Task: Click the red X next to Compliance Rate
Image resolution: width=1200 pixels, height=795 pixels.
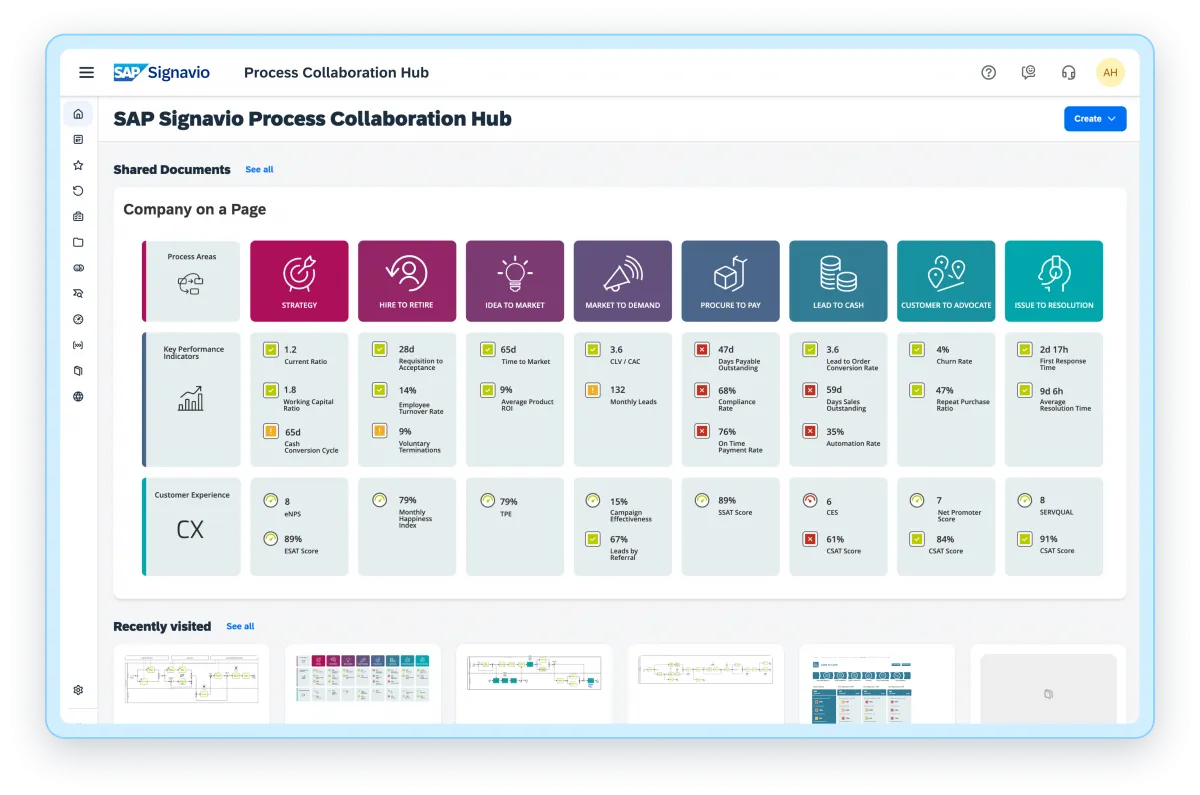Action: pos(702,390)
